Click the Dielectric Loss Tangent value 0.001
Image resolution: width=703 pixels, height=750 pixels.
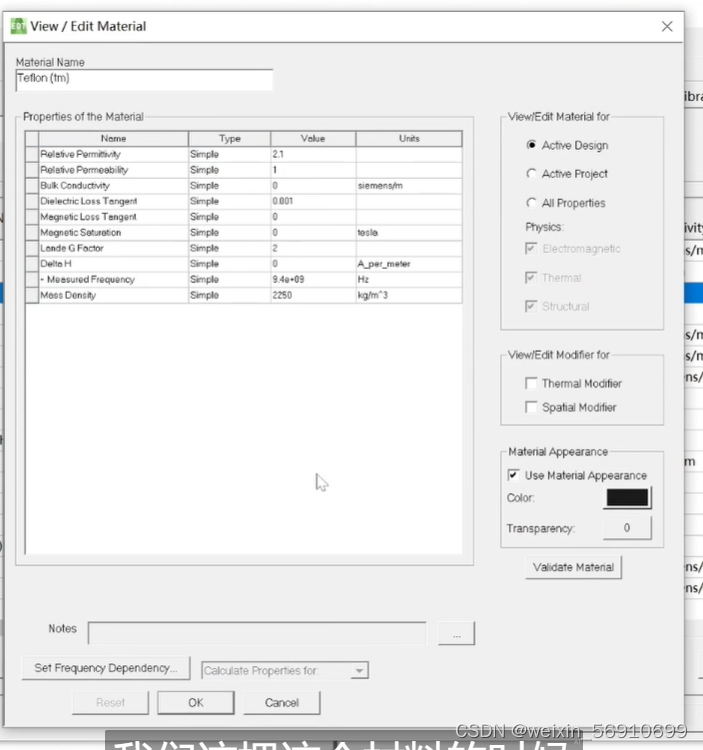(x=313, y=201)
